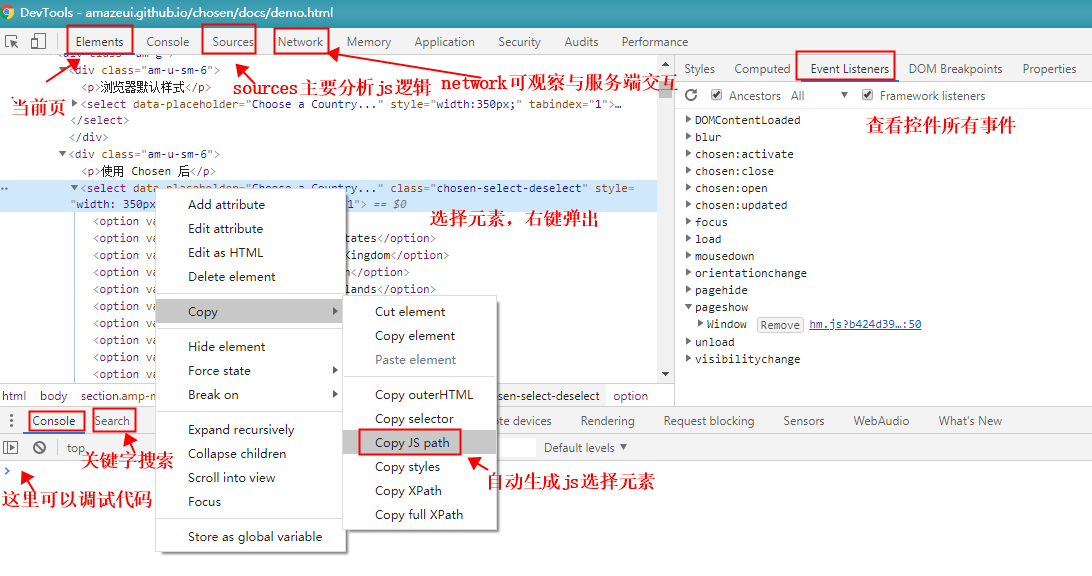Show console sidebar icon

coord(10,447)
